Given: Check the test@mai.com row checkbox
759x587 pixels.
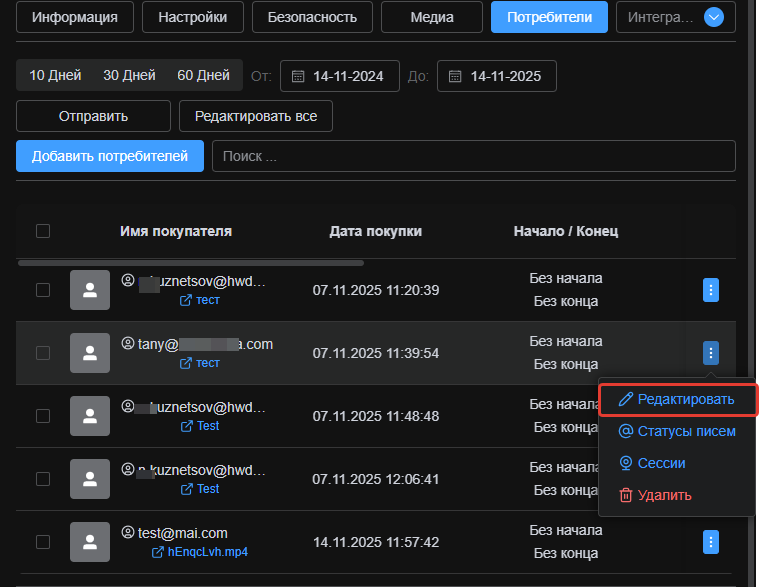Looking at the screenshot, I should coord(43,542).
